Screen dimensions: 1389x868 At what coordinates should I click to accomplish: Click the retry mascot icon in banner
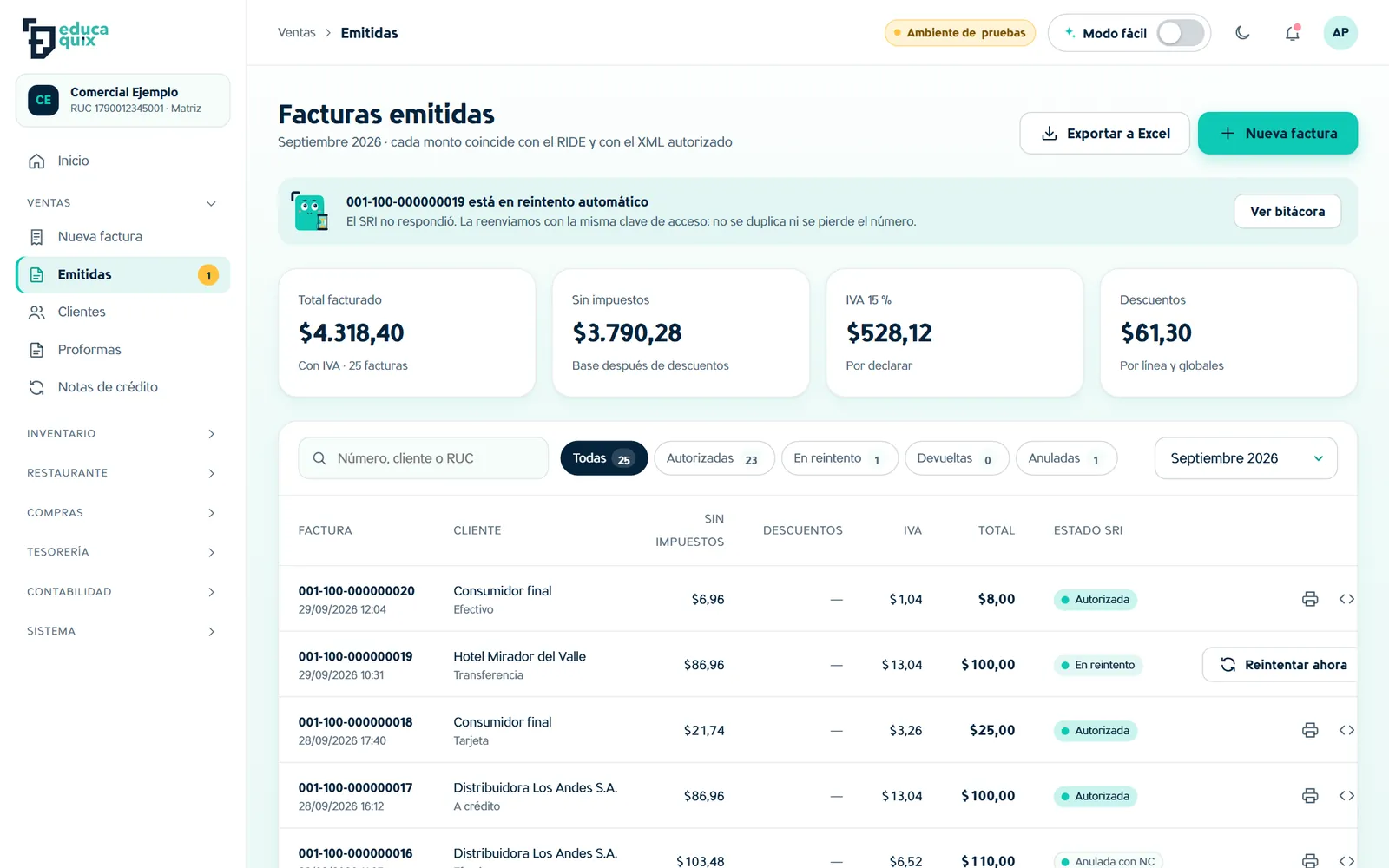(310, 211)
